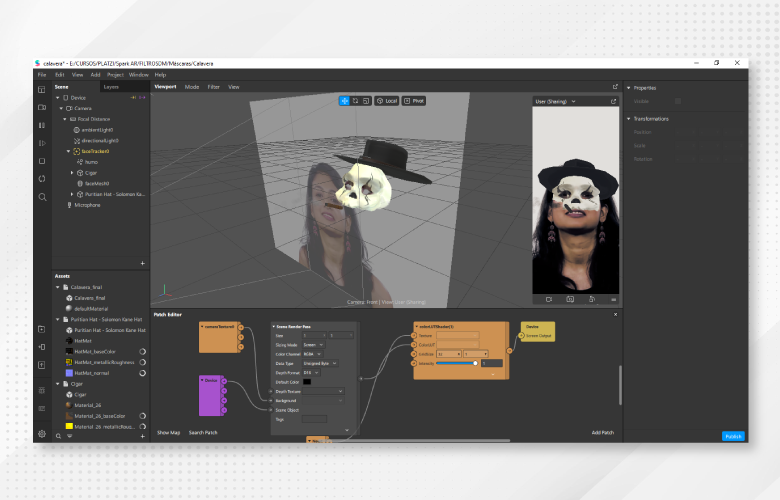Select the Microphone item in Scene tree

[87, 205]
